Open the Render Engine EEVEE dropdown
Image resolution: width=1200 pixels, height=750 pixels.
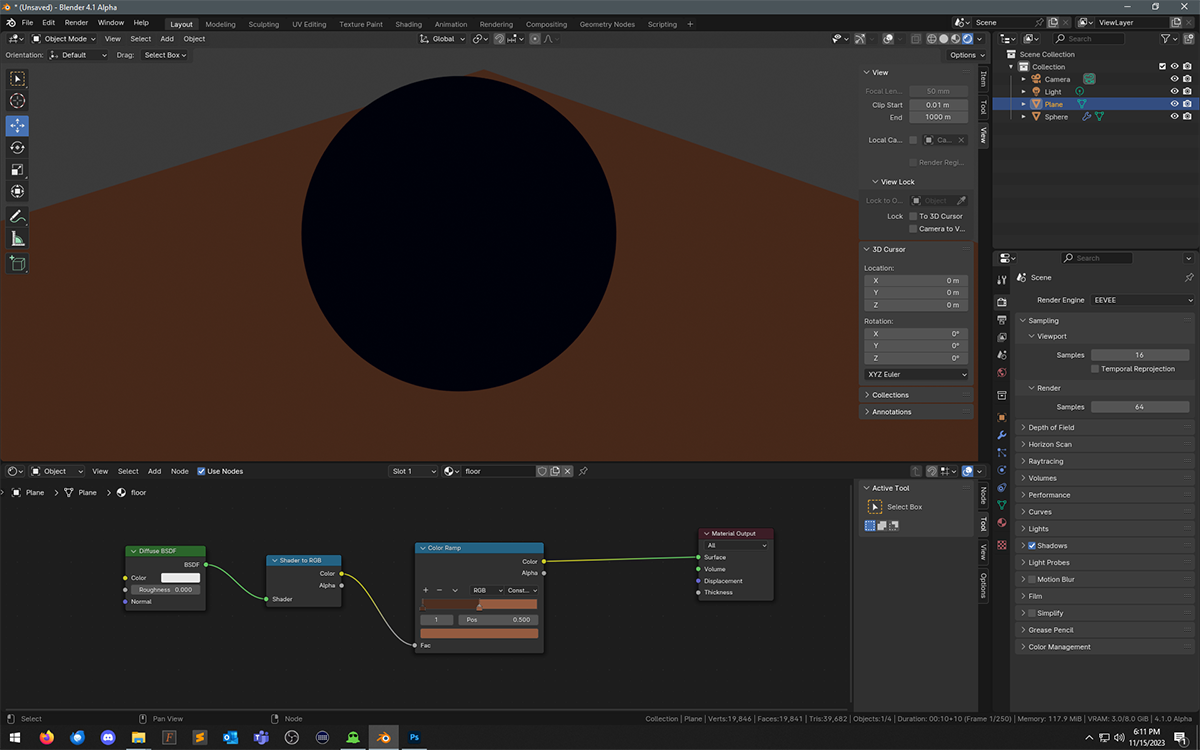point(1142,300)
